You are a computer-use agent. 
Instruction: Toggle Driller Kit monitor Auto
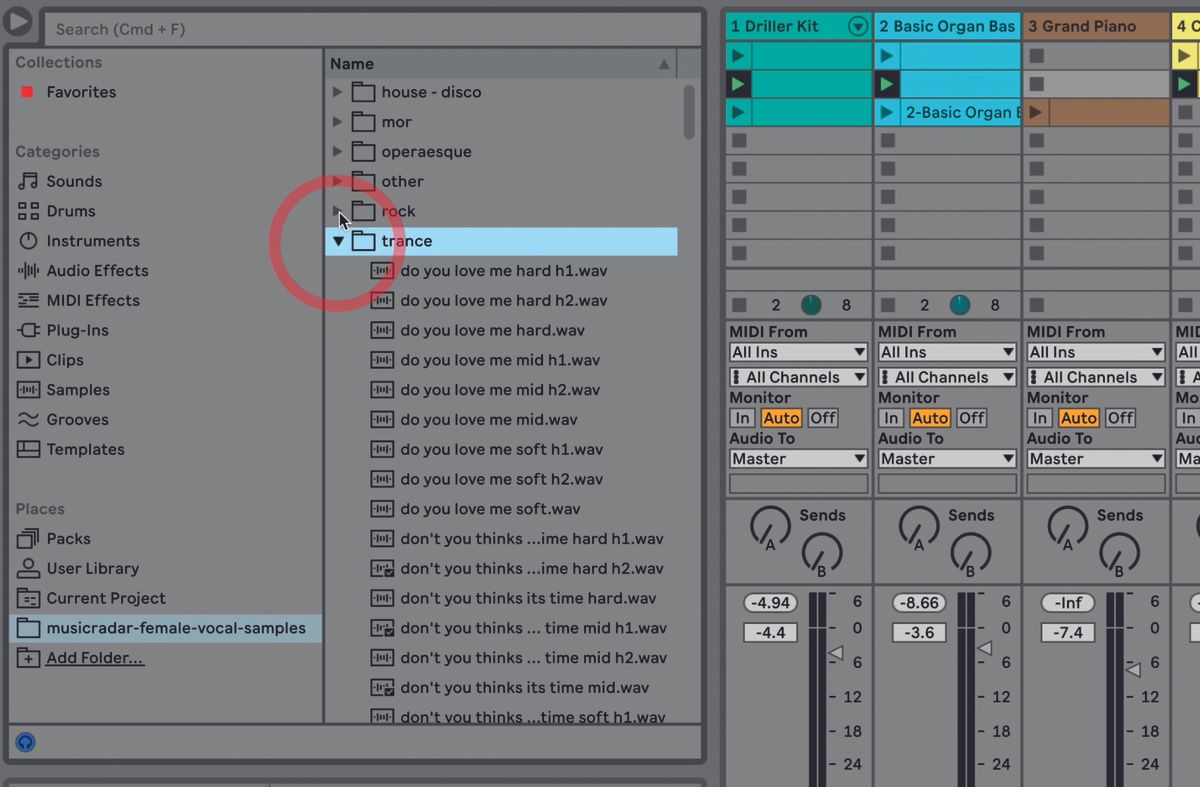click(781, 418)
